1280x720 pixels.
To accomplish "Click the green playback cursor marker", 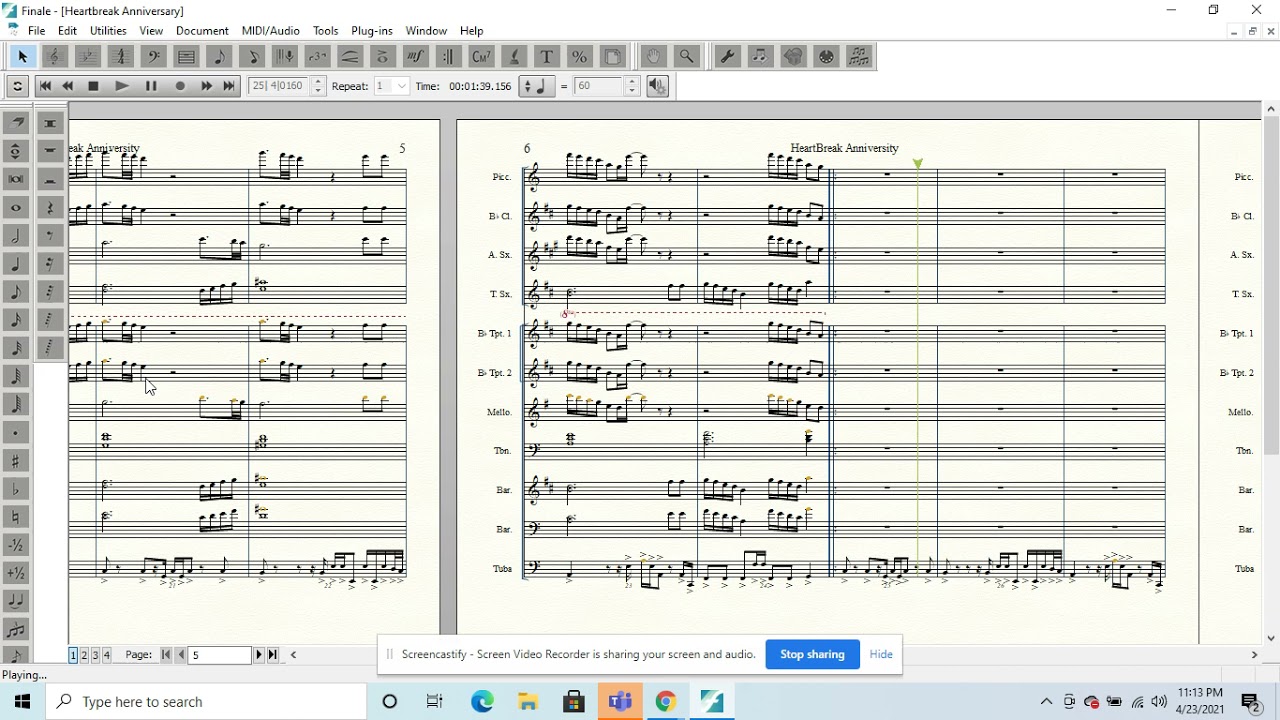I will [918, 163].
